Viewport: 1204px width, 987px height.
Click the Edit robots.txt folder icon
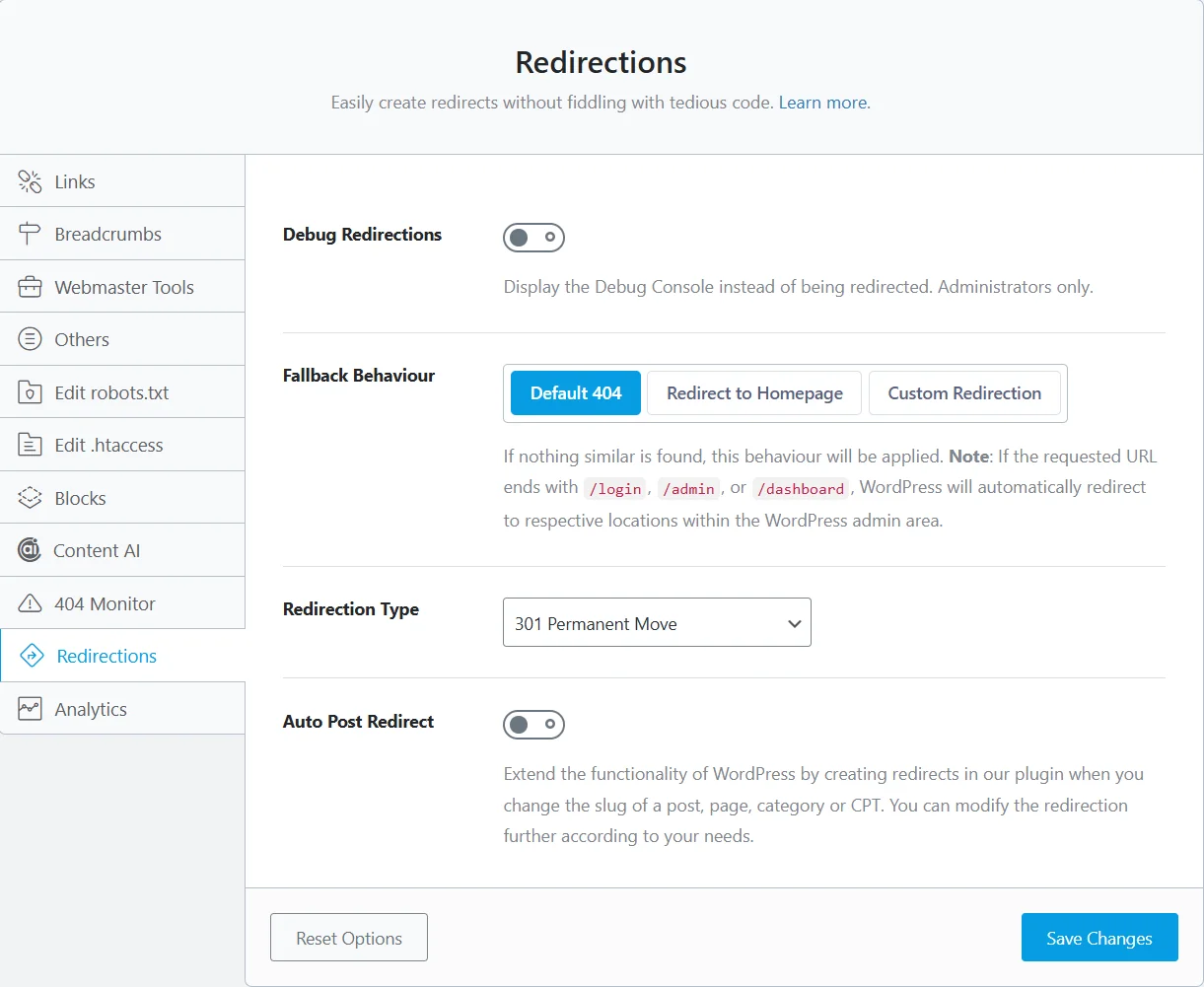point(31,392)
